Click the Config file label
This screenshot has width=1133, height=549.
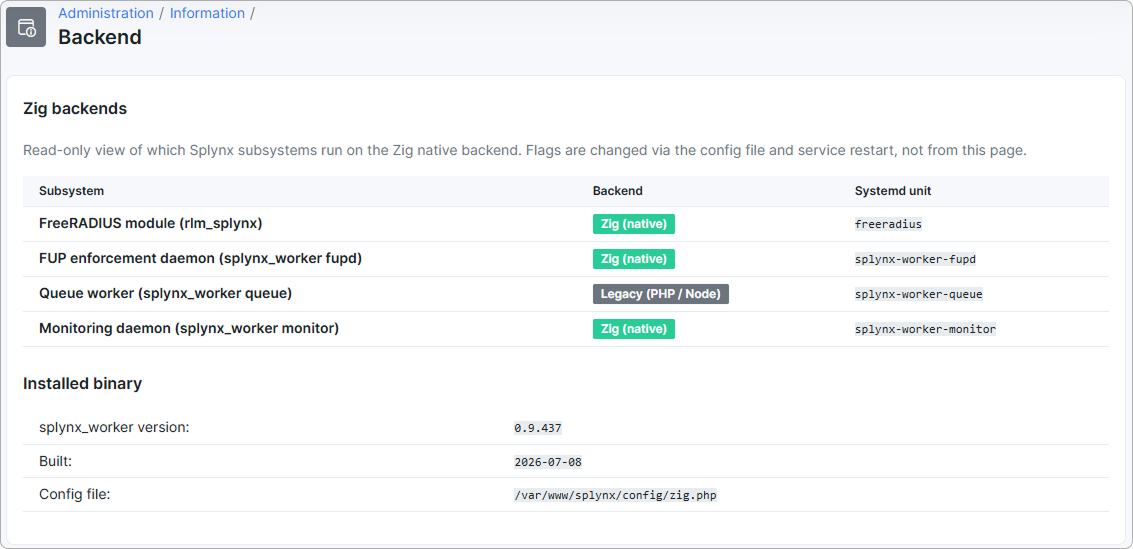pyautogui.click(x=74, y=495)
